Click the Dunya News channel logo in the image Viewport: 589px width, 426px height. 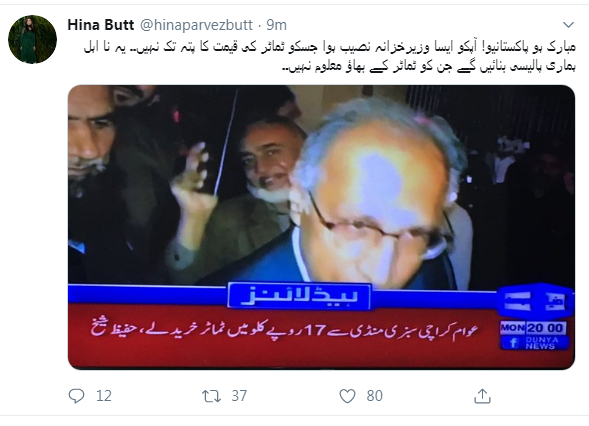point(535,303)
